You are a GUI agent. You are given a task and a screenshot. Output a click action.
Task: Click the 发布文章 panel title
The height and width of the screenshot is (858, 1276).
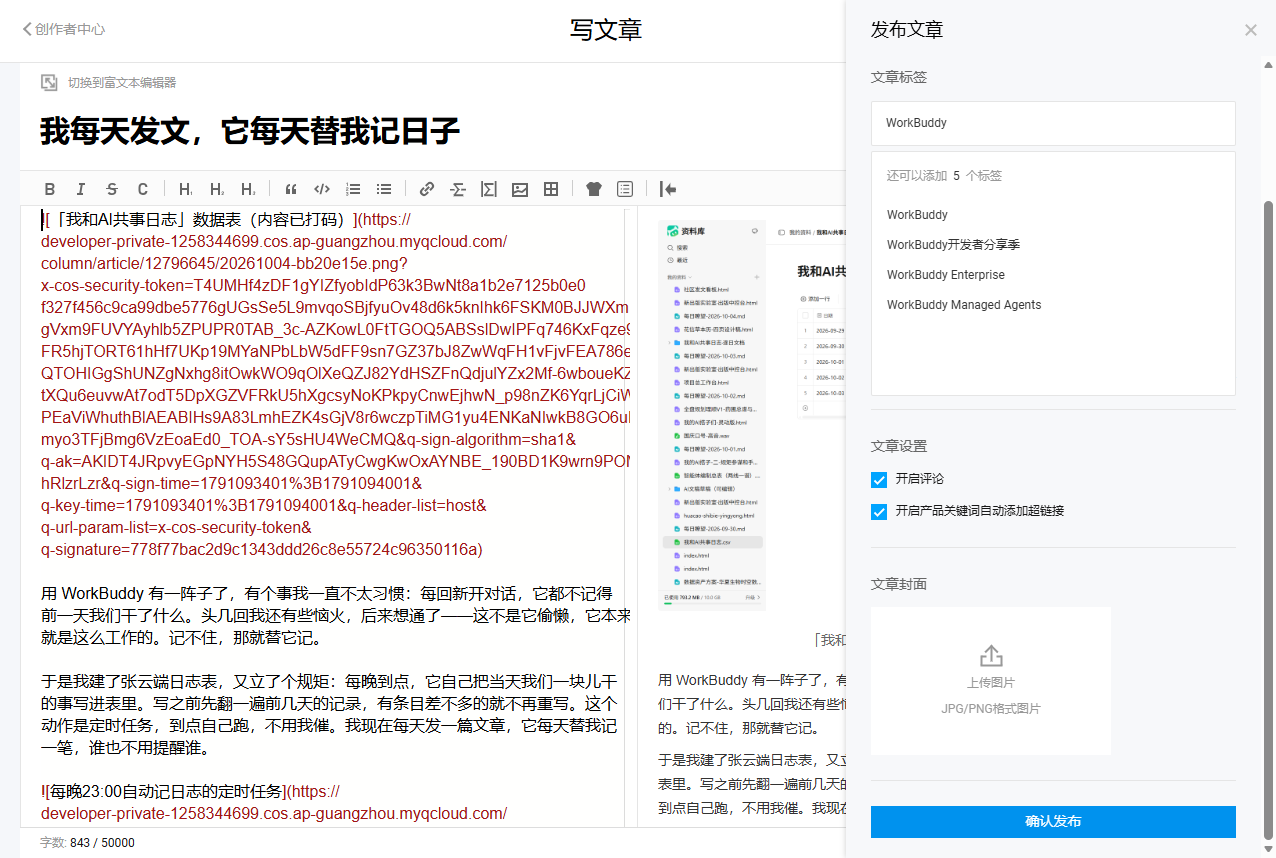[907, 30]
